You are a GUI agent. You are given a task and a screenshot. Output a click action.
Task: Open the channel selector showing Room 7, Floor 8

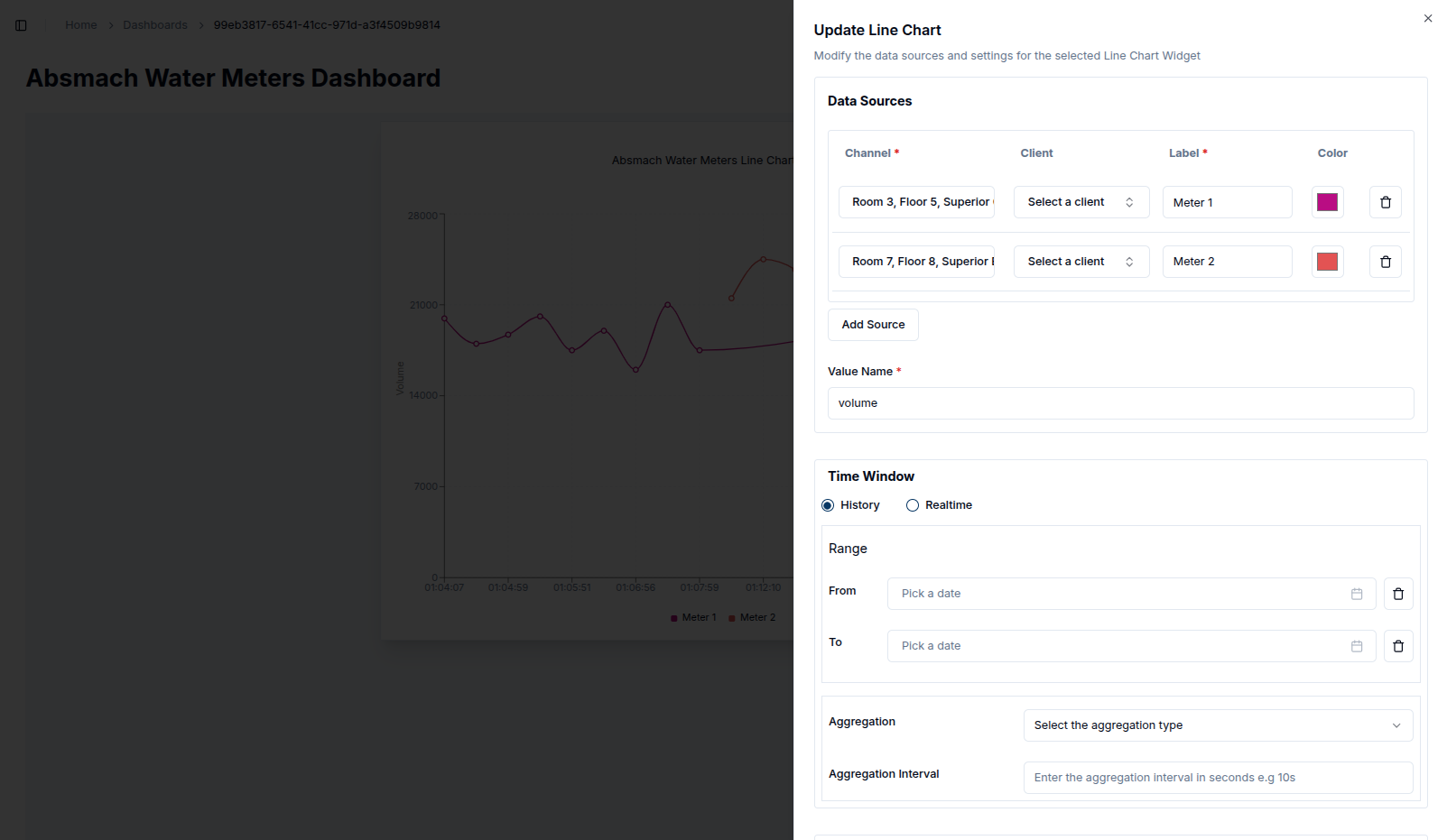click(916, 262)
